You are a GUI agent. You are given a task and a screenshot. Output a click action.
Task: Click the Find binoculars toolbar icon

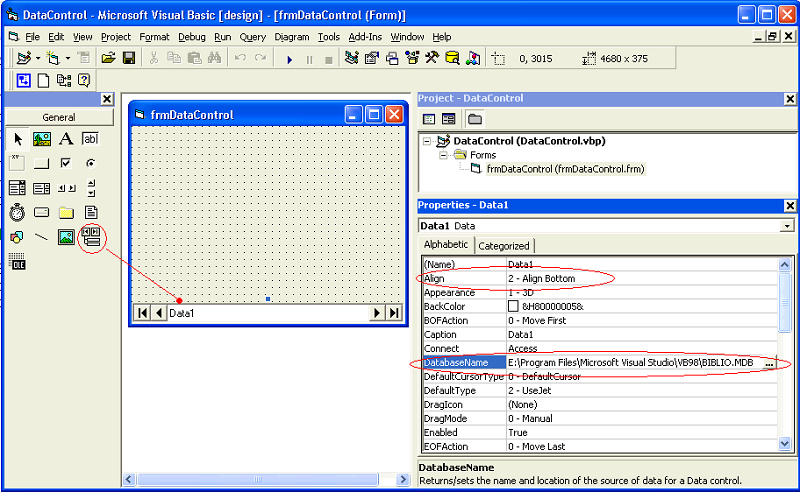click(214, 58)
